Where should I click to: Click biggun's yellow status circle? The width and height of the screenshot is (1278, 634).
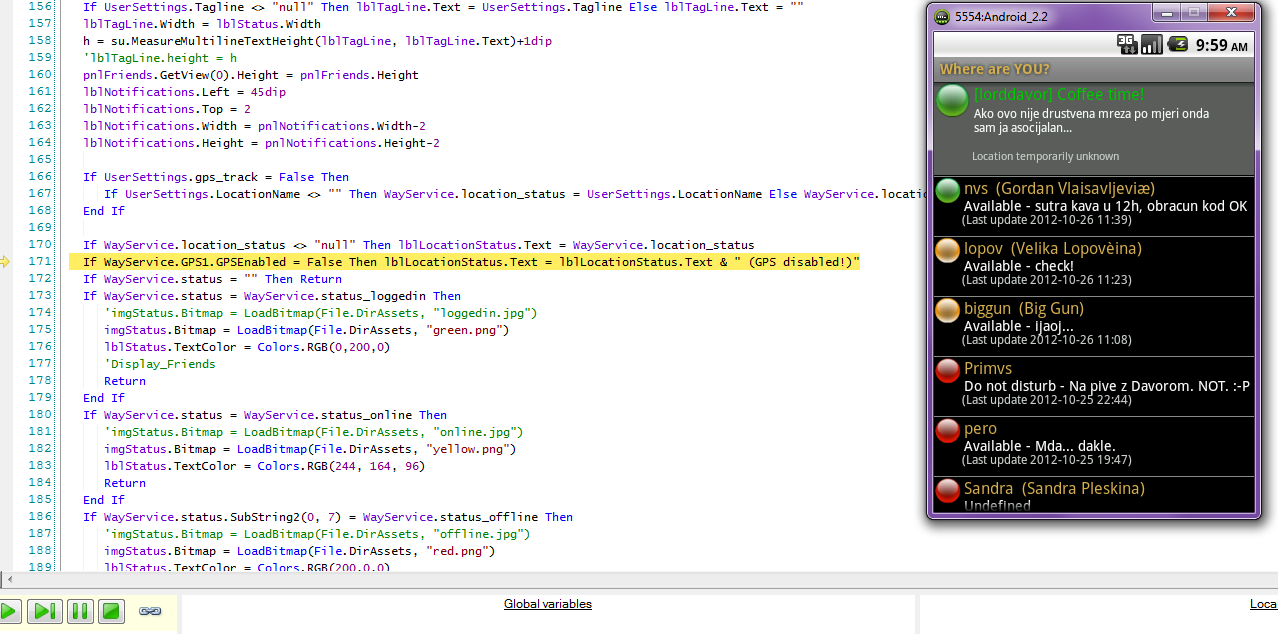click(947, 310)
